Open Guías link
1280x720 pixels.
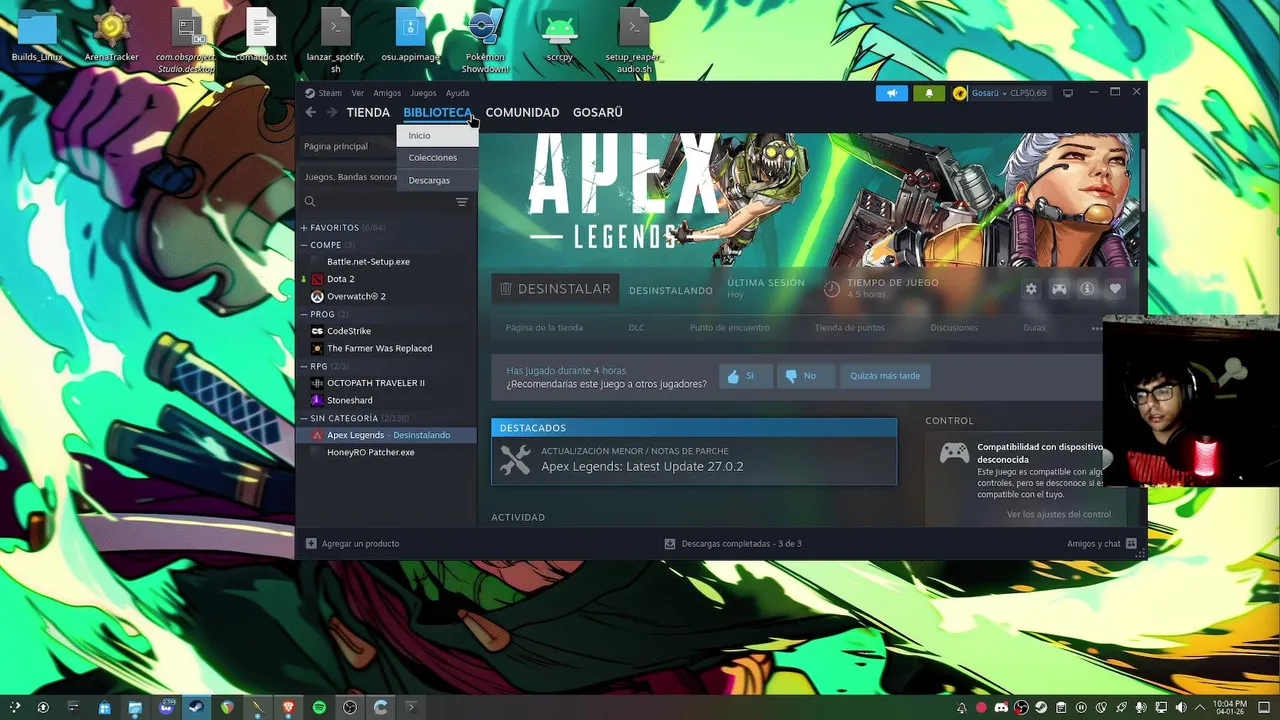point(1034,328)
